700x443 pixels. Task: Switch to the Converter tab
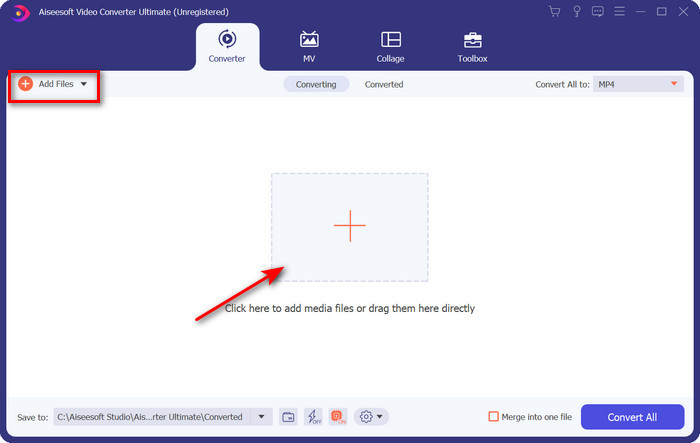click(227, 47)
